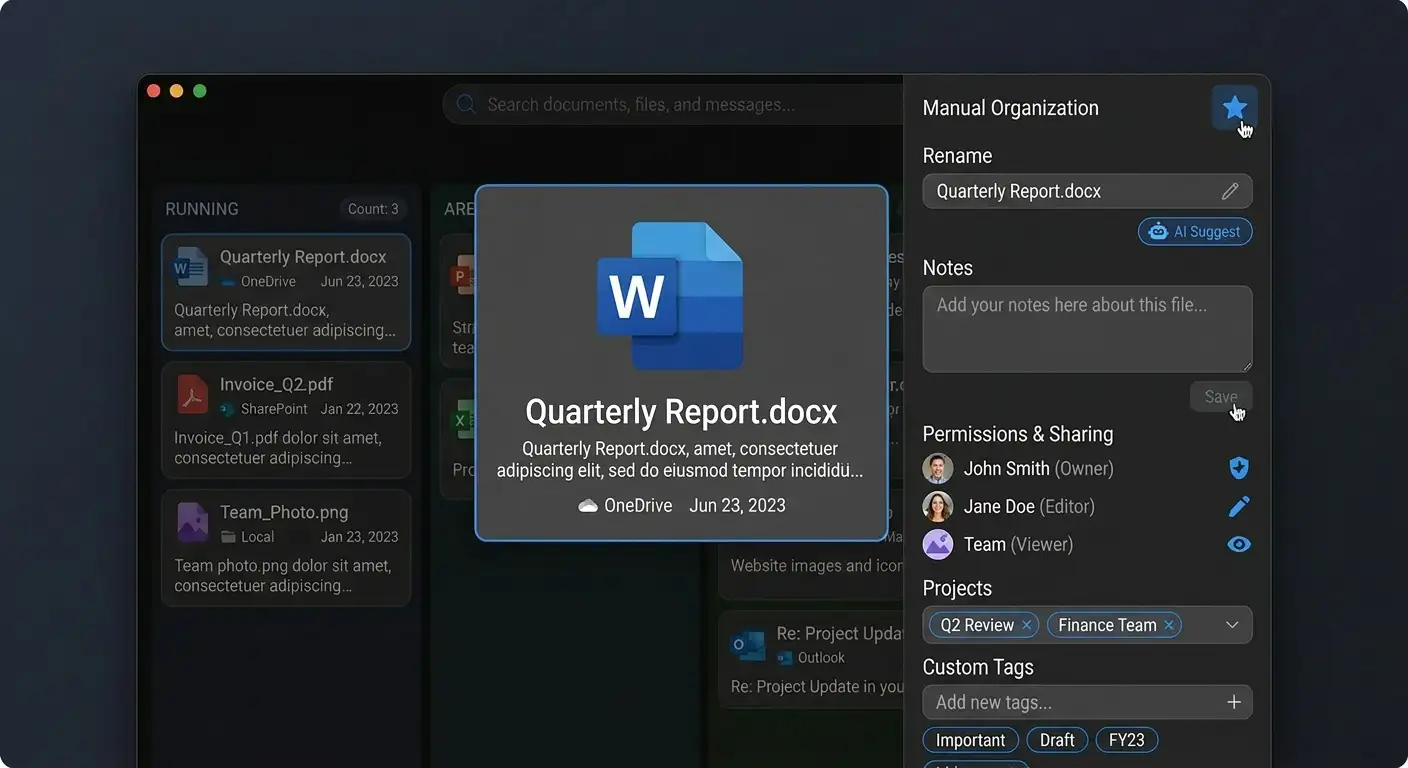This screenshot has width=1408, height=768.
Task: Click the pencil icon in the Rename field
Action: point(1230,191)
